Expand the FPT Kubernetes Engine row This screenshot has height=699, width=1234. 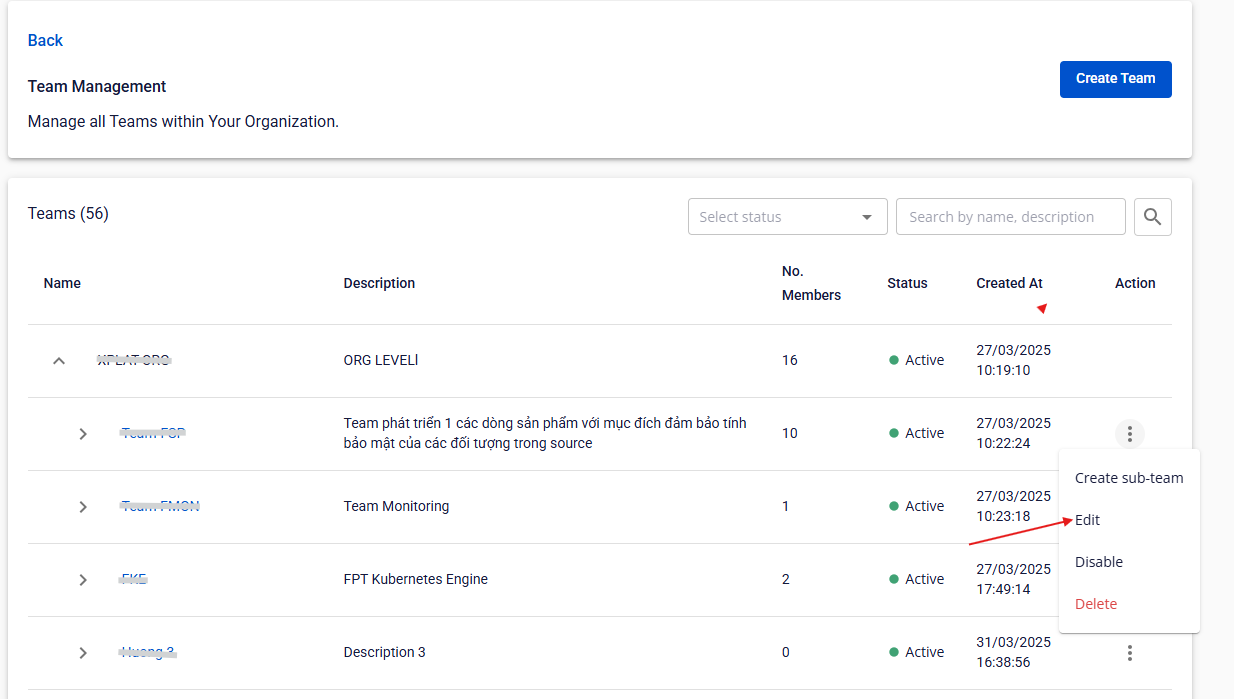point(83,580)
